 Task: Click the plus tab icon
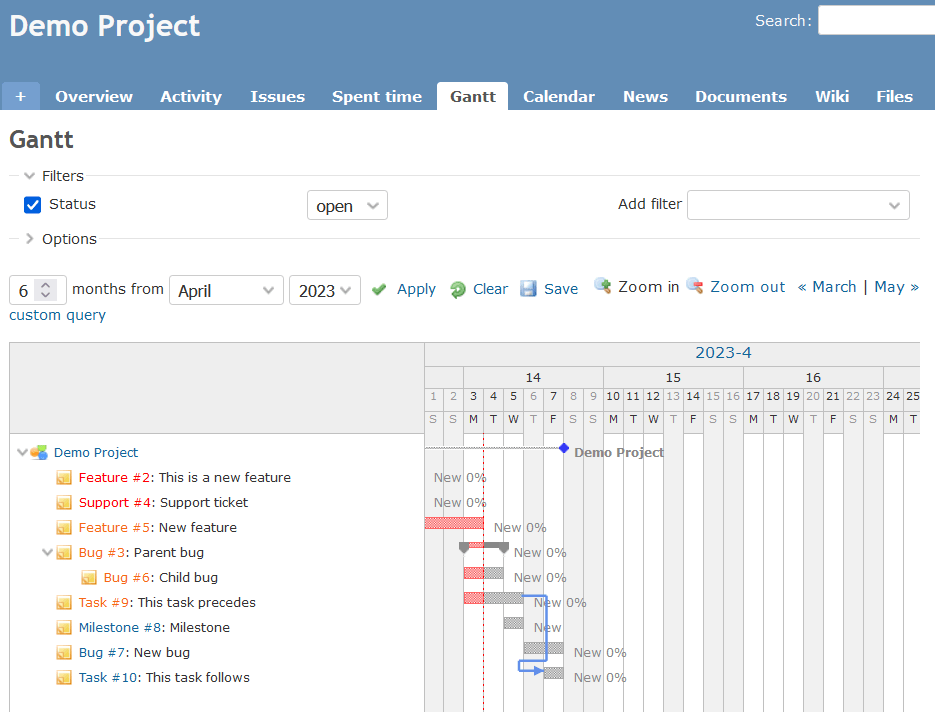coord(20,95)
